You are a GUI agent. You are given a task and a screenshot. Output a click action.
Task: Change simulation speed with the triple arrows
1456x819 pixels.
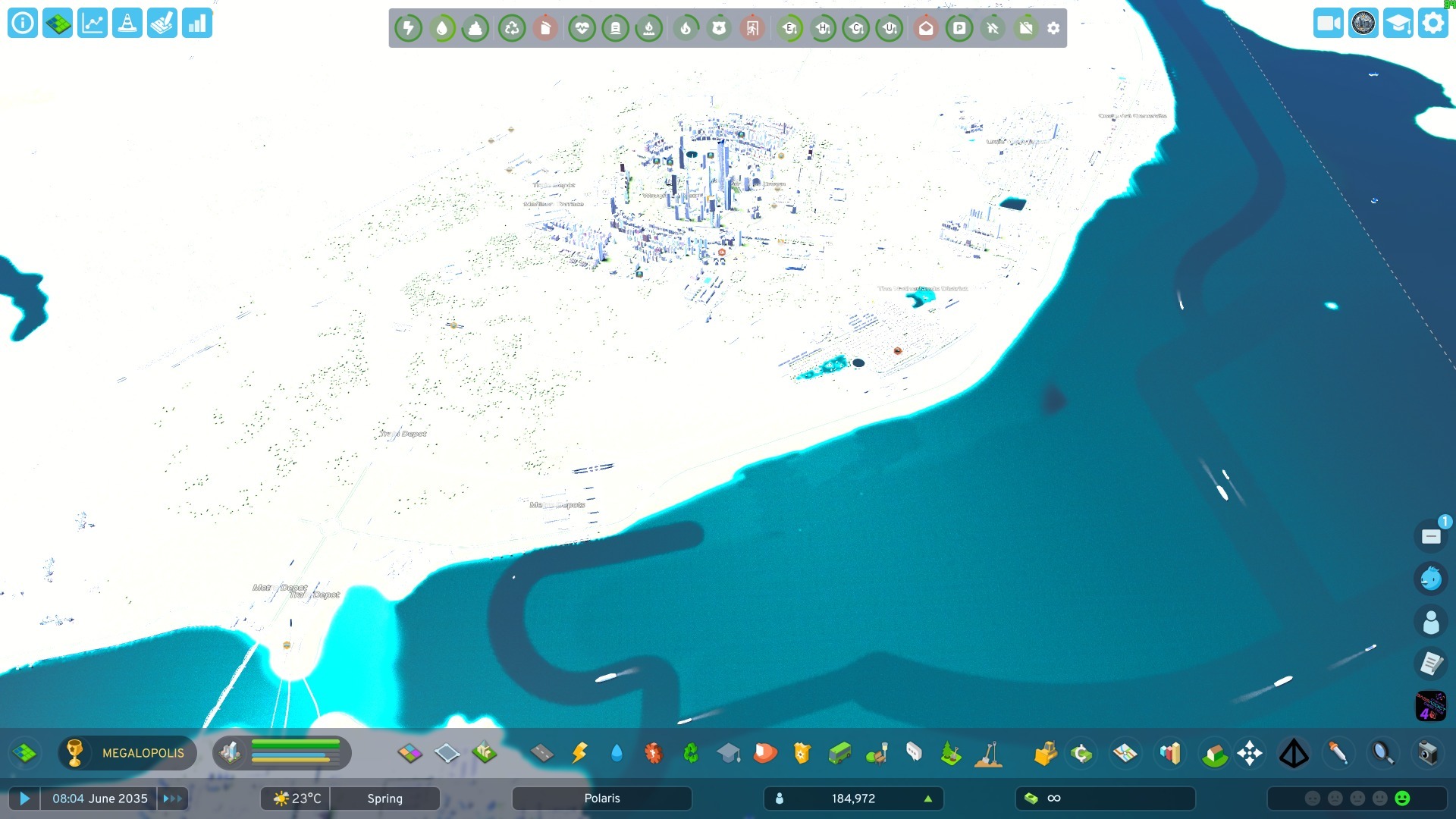point(173,799)
